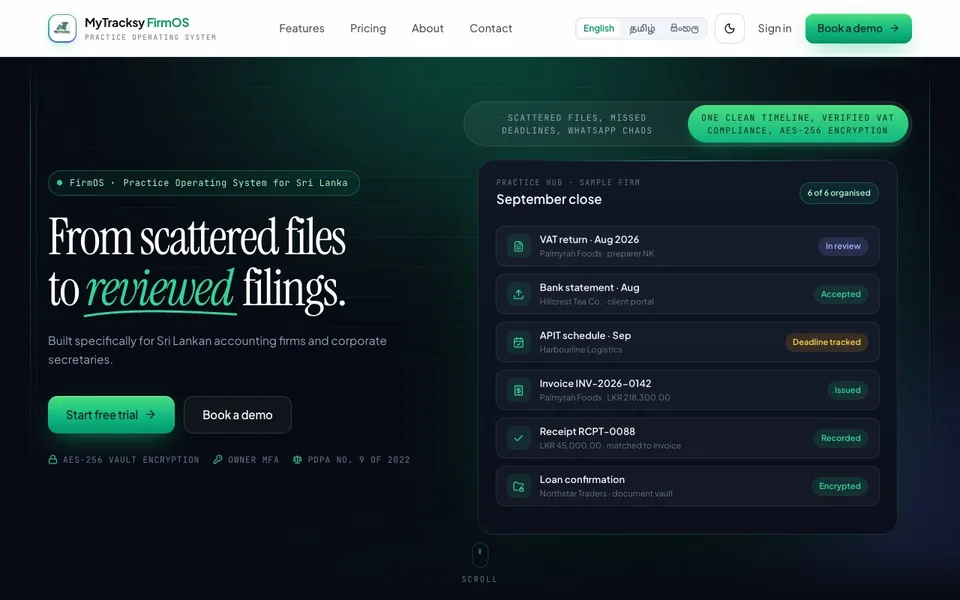Click the scales icon beside PDPA No. 9
Image resolution: width=960 pixels, height=600 pixels.
297,459
